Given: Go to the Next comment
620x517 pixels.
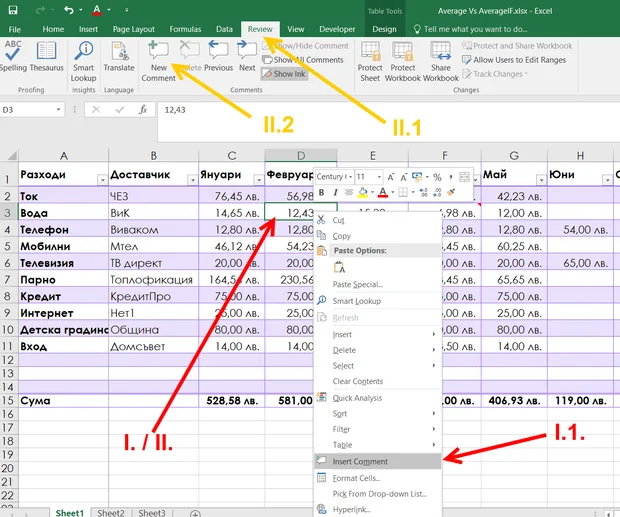Looking at the screenshot, I should (x=247, y=57).
